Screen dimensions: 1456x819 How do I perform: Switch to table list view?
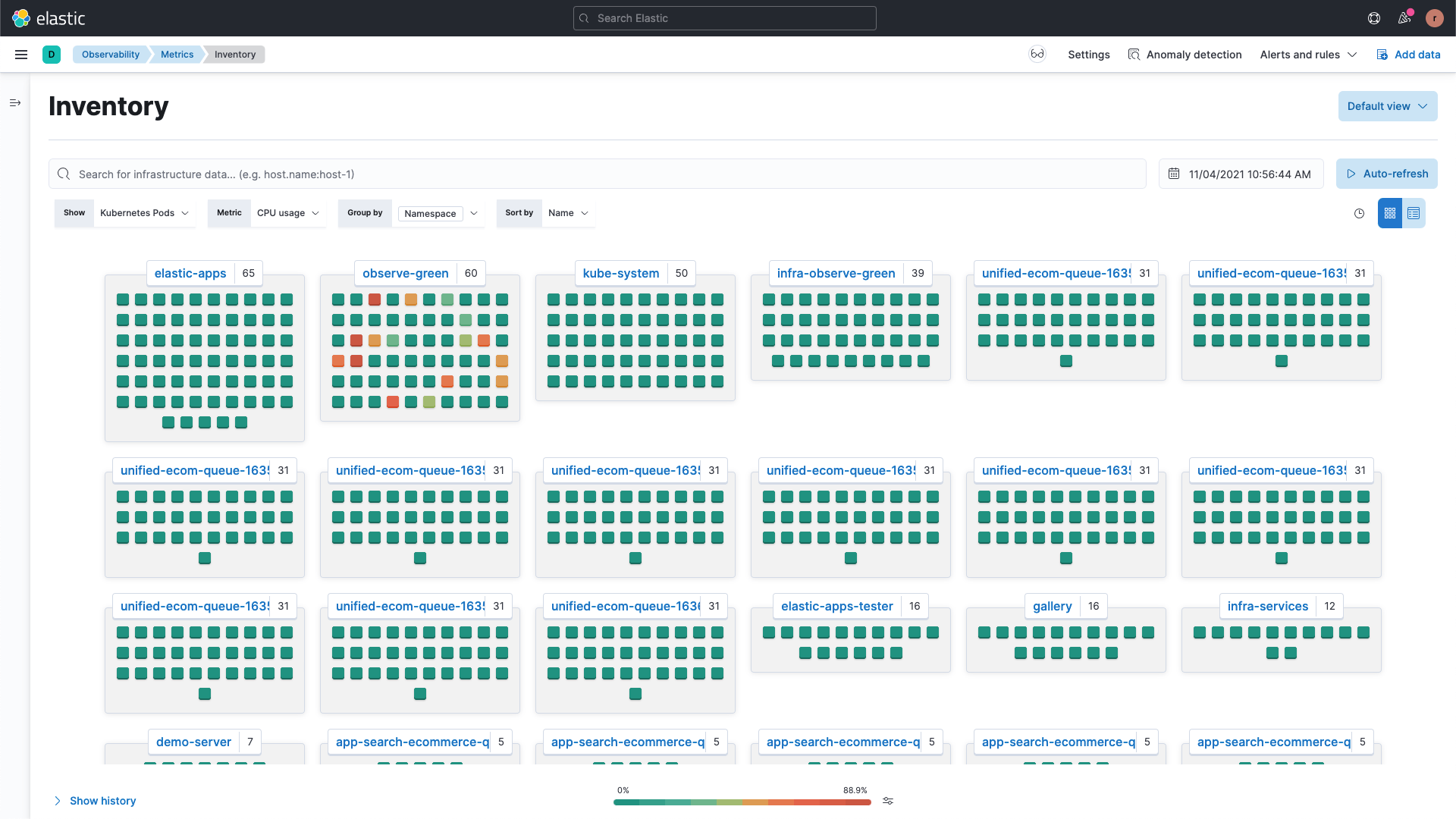tap(1414, 214)
